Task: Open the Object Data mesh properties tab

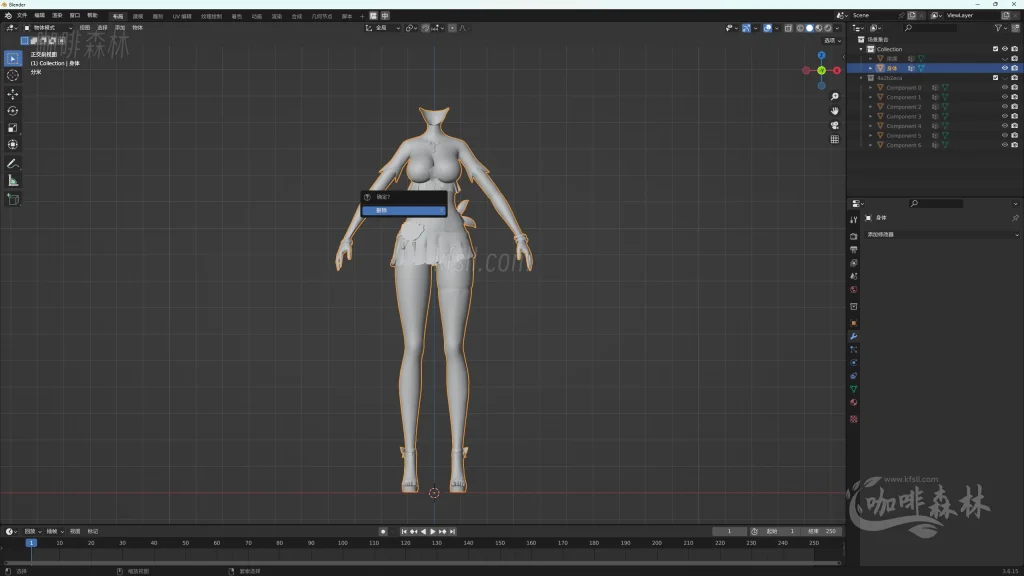Action: 854,389
